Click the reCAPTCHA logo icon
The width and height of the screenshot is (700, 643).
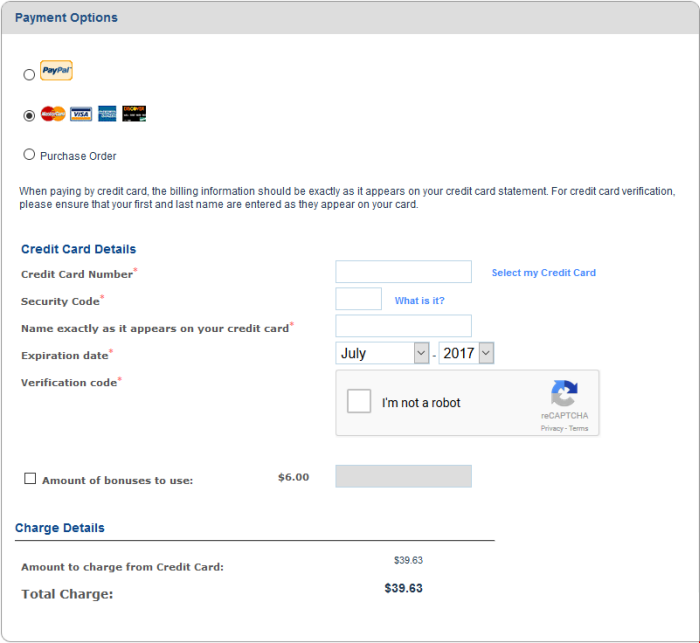pyautogui.click(x=564, y=393)
